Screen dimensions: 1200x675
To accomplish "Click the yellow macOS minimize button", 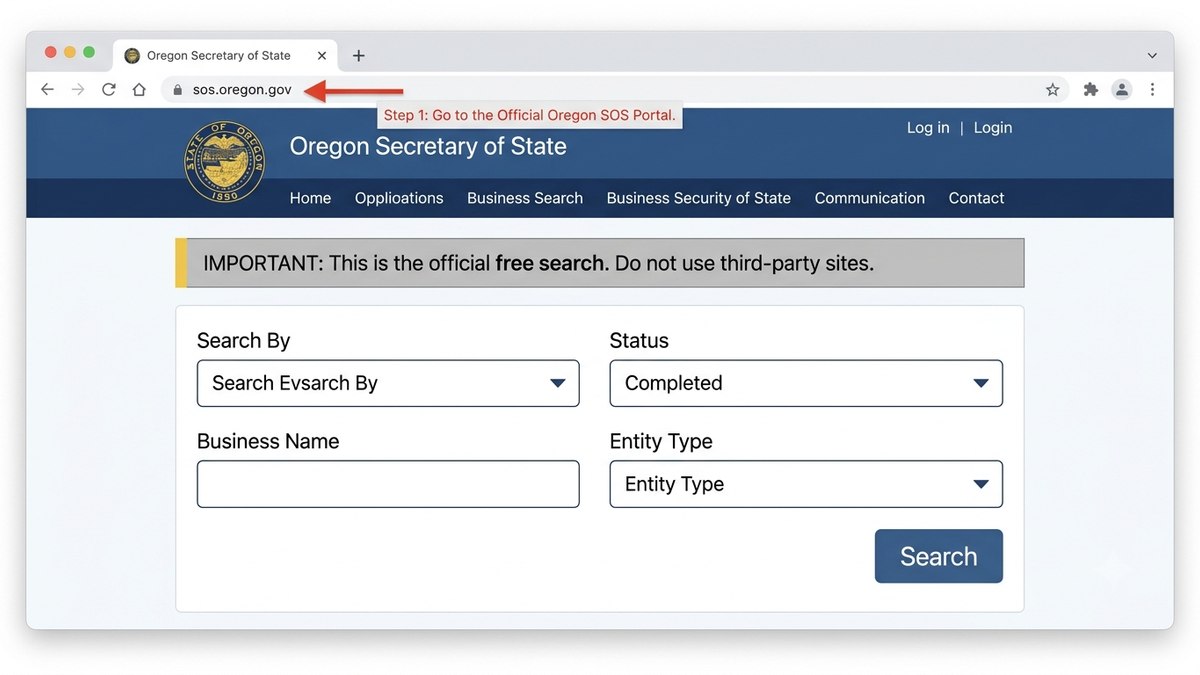I will tap(70, 52).
